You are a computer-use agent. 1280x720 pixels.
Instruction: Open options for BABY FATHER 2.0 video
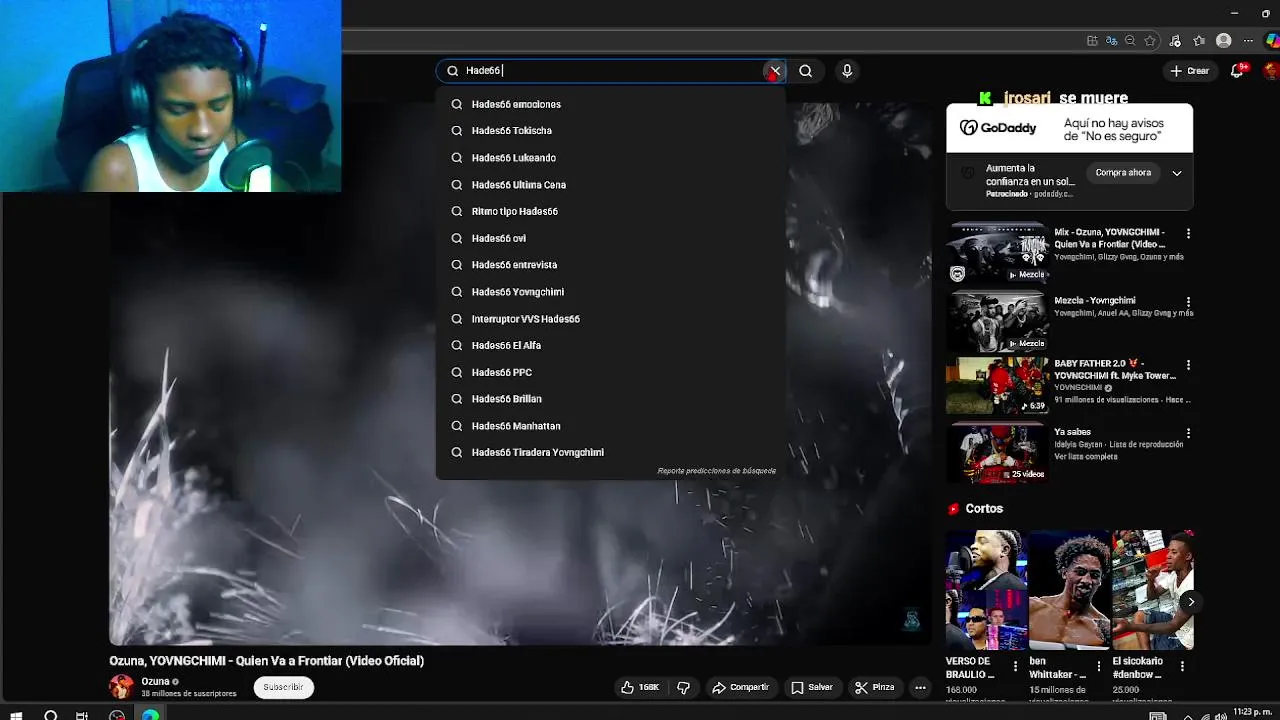1188,365
